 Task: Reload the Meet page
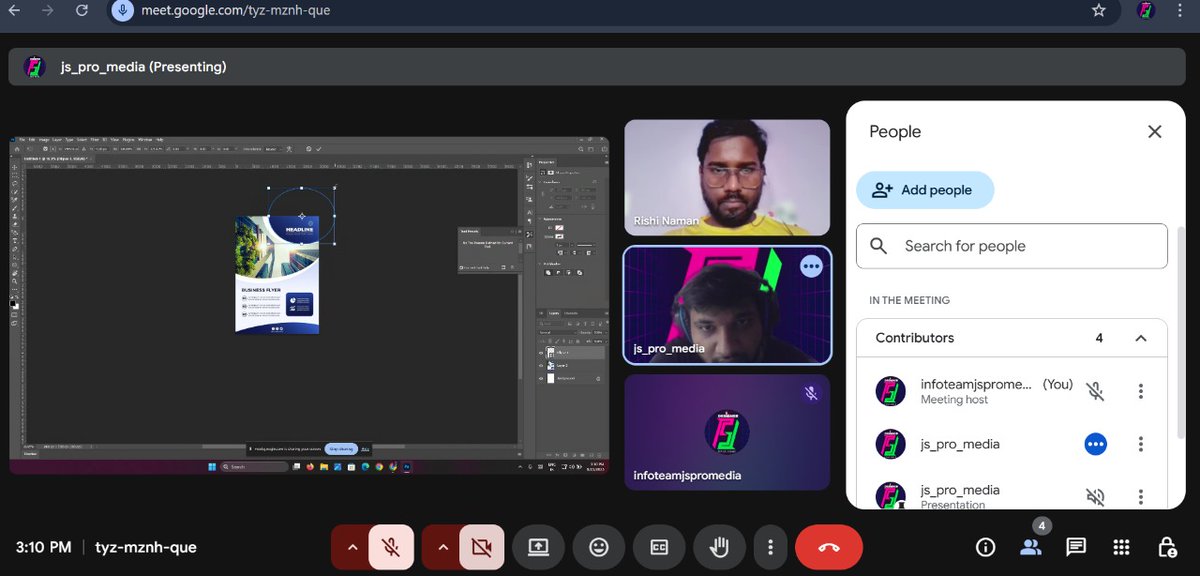82,11
